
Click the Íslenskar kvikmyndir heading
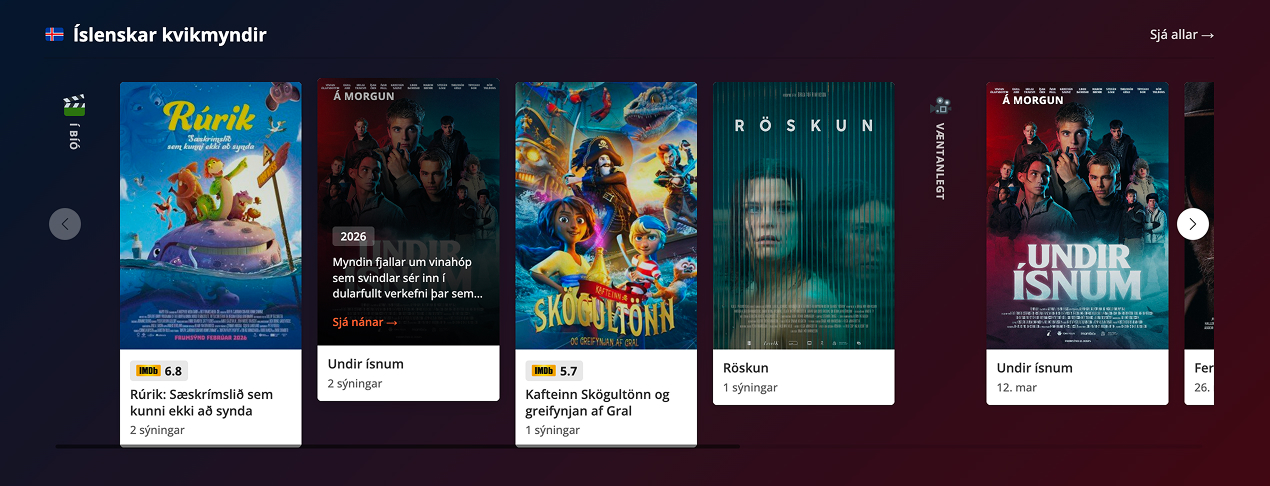[x=170, y=35]
